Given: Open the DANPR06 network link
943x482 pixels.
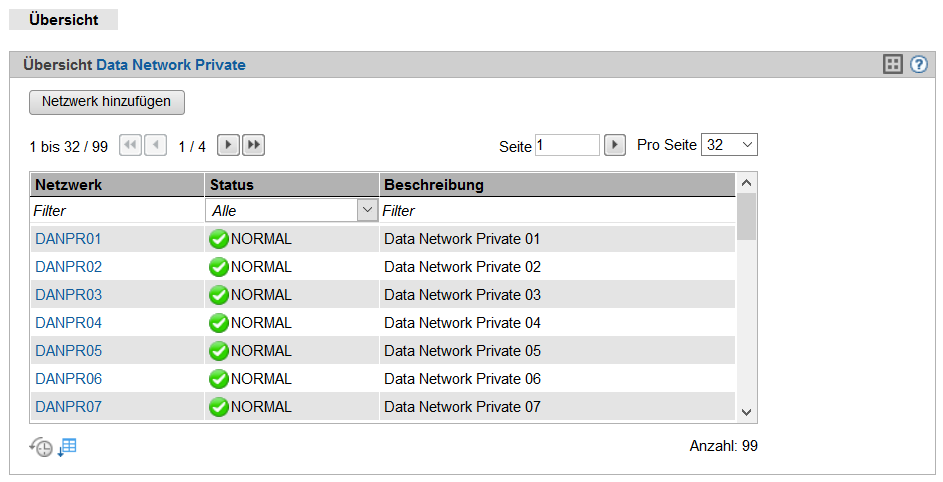Looking at the screenshot, I should [69, 379].
